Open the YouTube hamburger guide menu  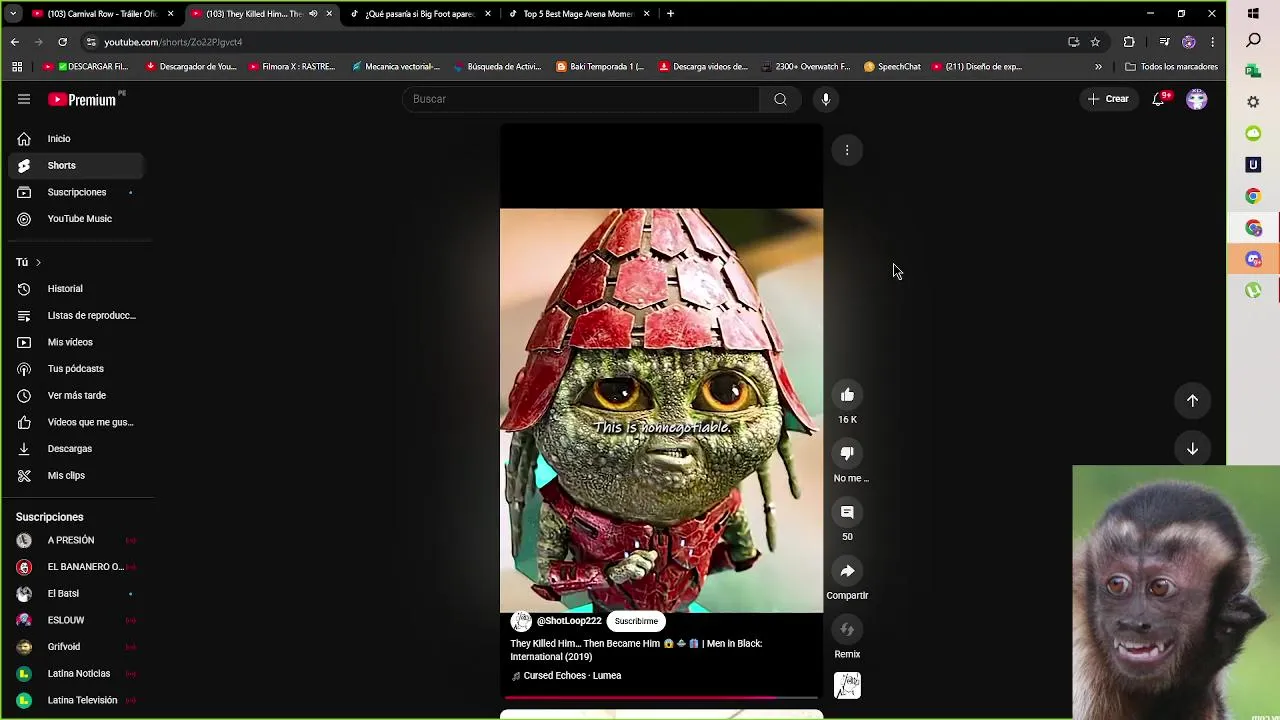(24, 99)
